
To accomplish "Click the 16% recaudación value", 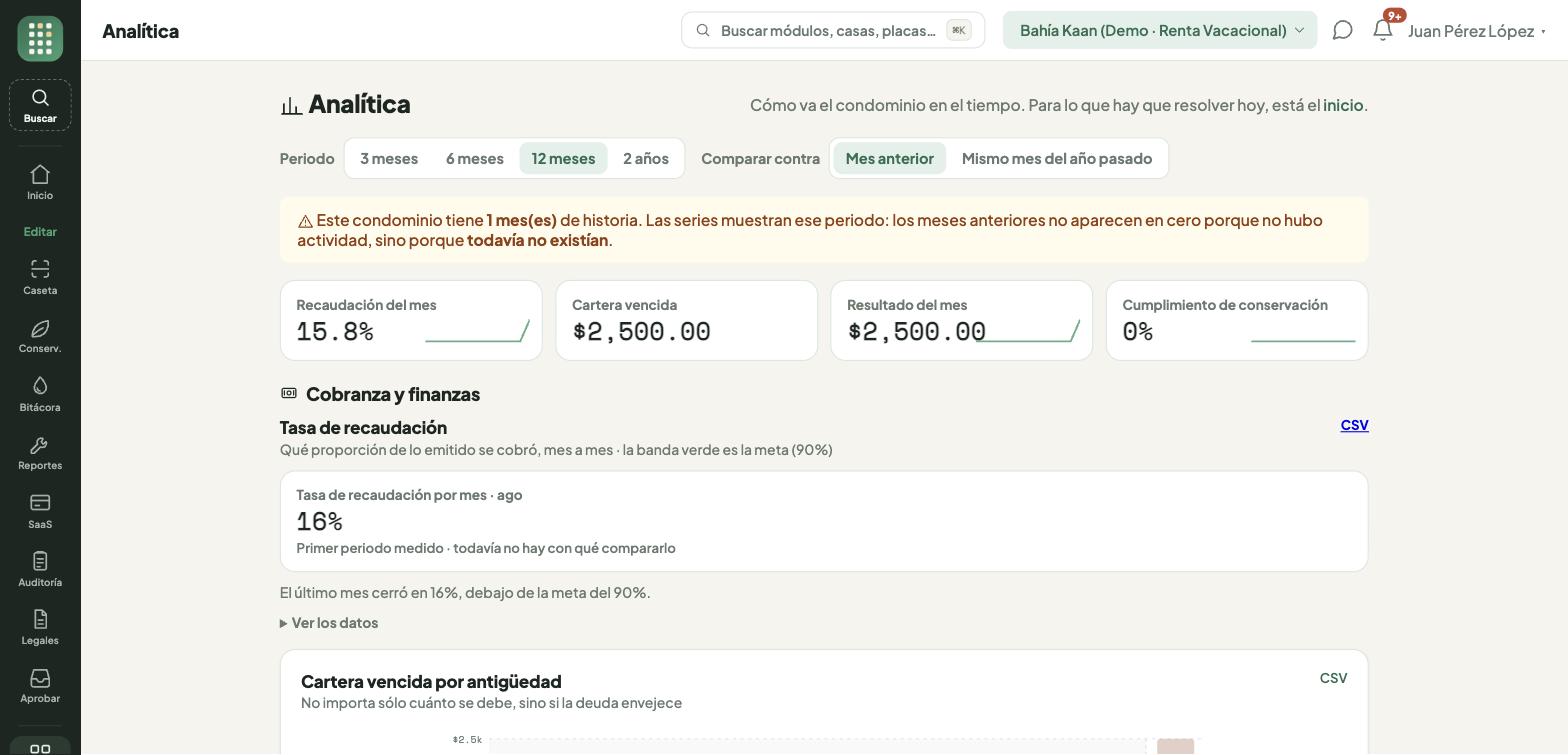I will [320, 521].
